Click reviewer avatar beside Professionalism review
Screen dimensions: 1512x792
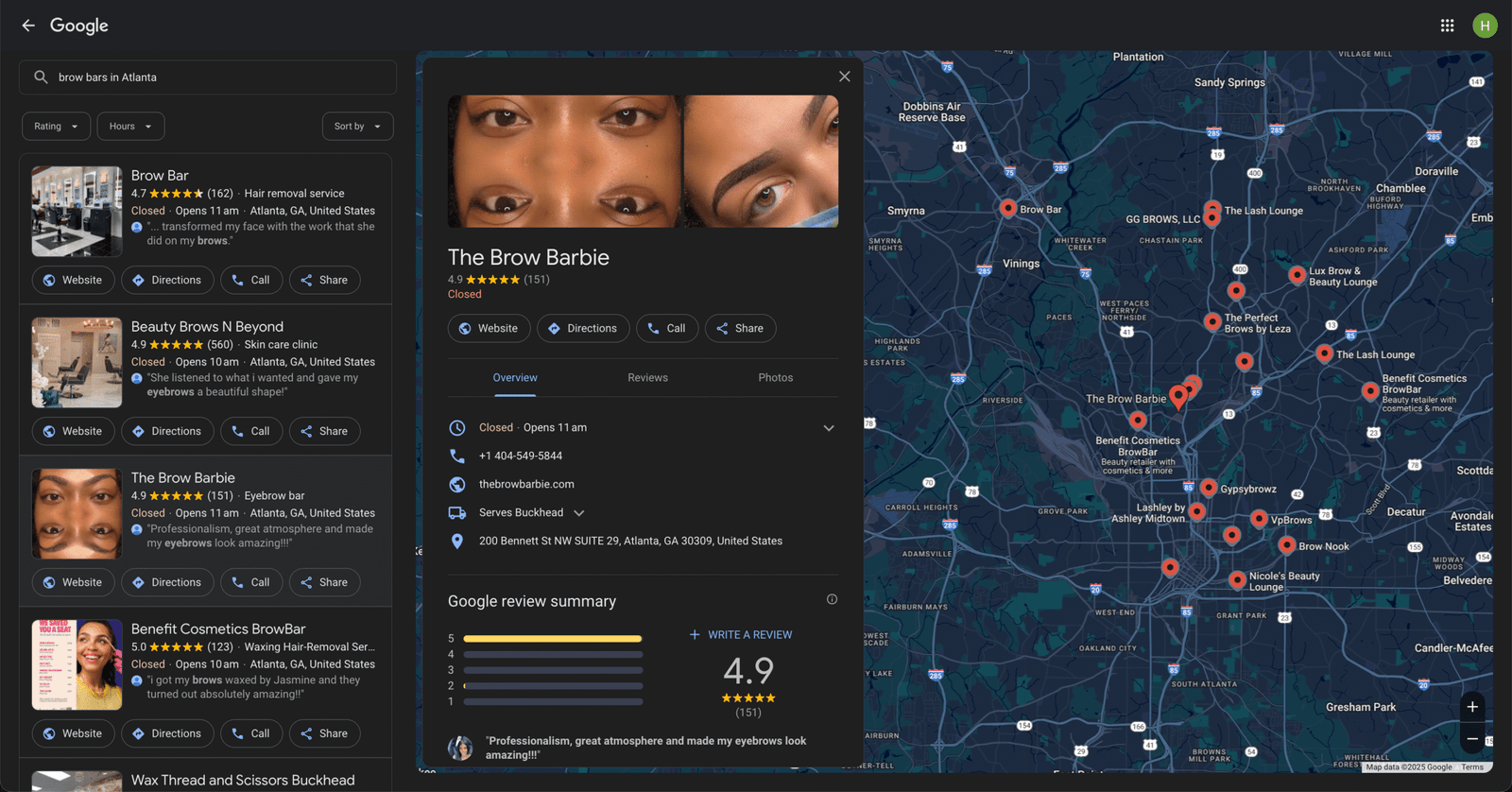pos(460,748)
